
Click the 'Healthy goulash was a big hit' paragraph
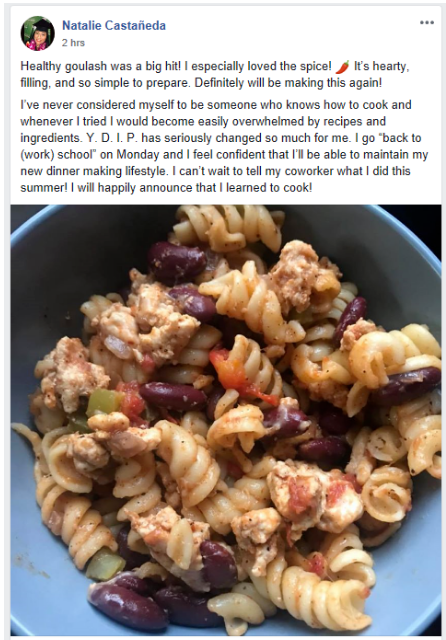[x=215, y=74]
